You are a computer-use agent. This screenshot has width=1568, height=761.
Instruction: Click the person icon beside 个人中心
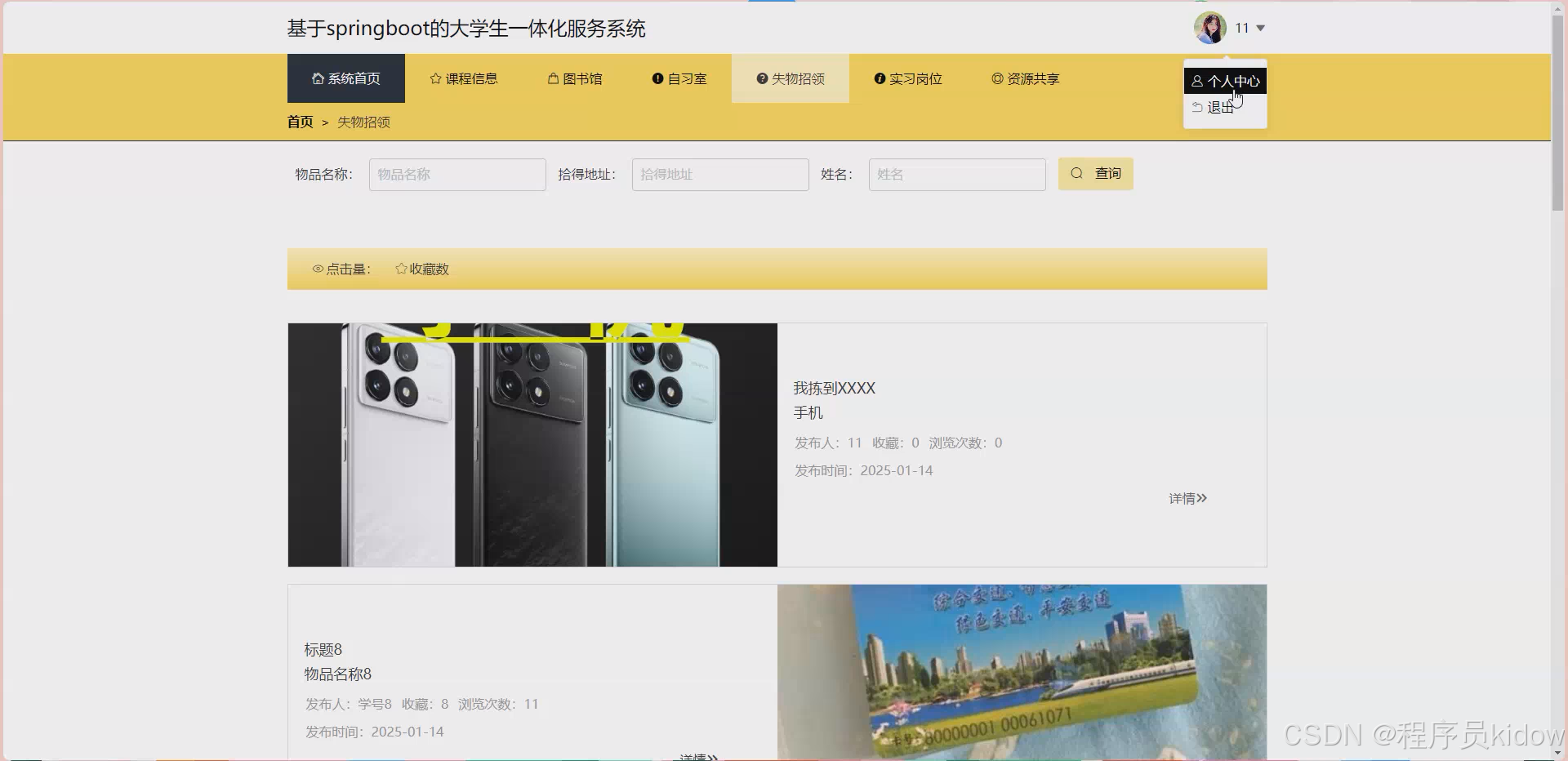click(x=1197, y=81)
